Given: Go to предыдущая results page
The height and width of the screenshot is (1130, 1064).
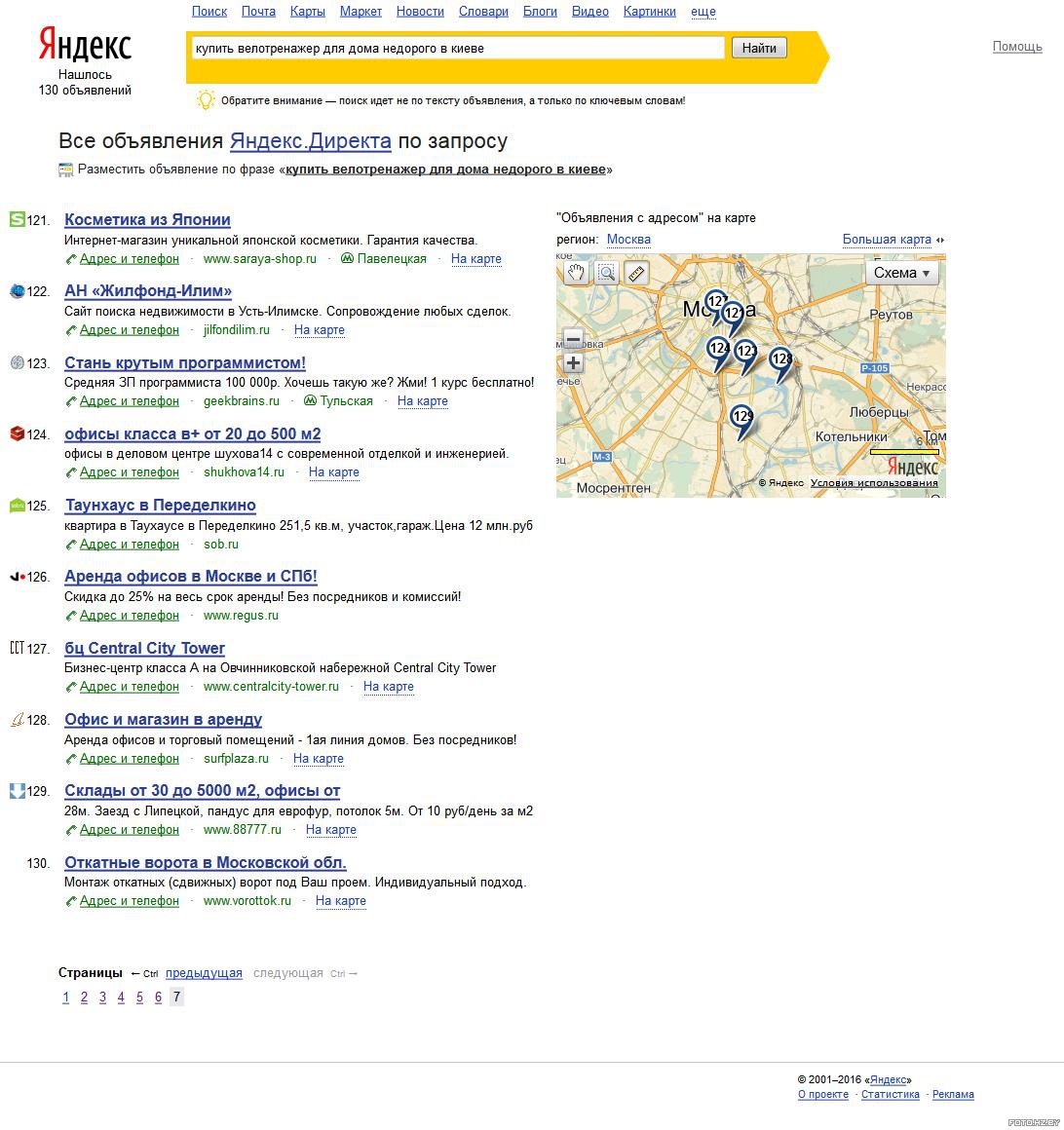Looking at the screenshot, I should pyautogui.click(x=204, y=973).
